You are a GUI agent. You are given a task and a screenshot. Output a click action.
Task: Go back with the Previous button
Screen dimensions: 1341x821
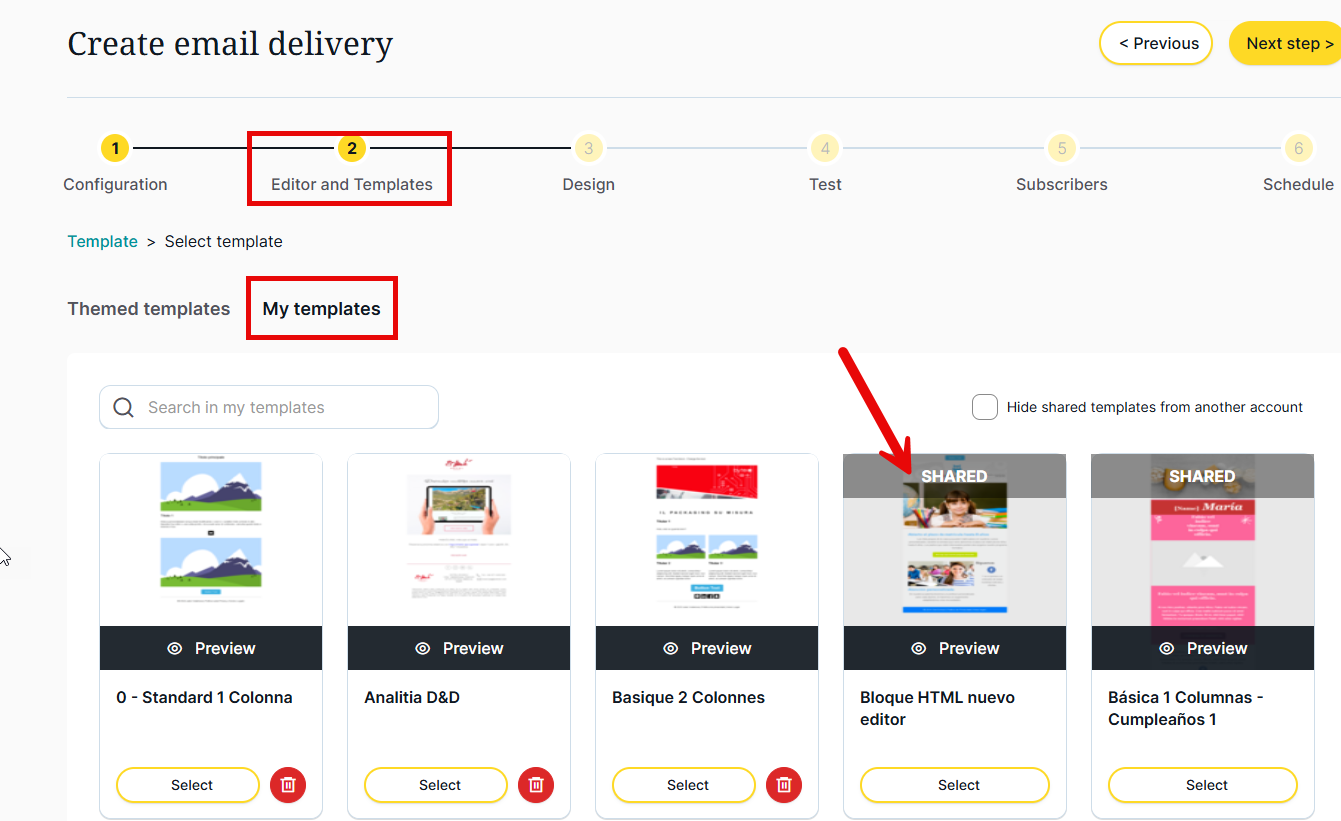click(1156, 44)
